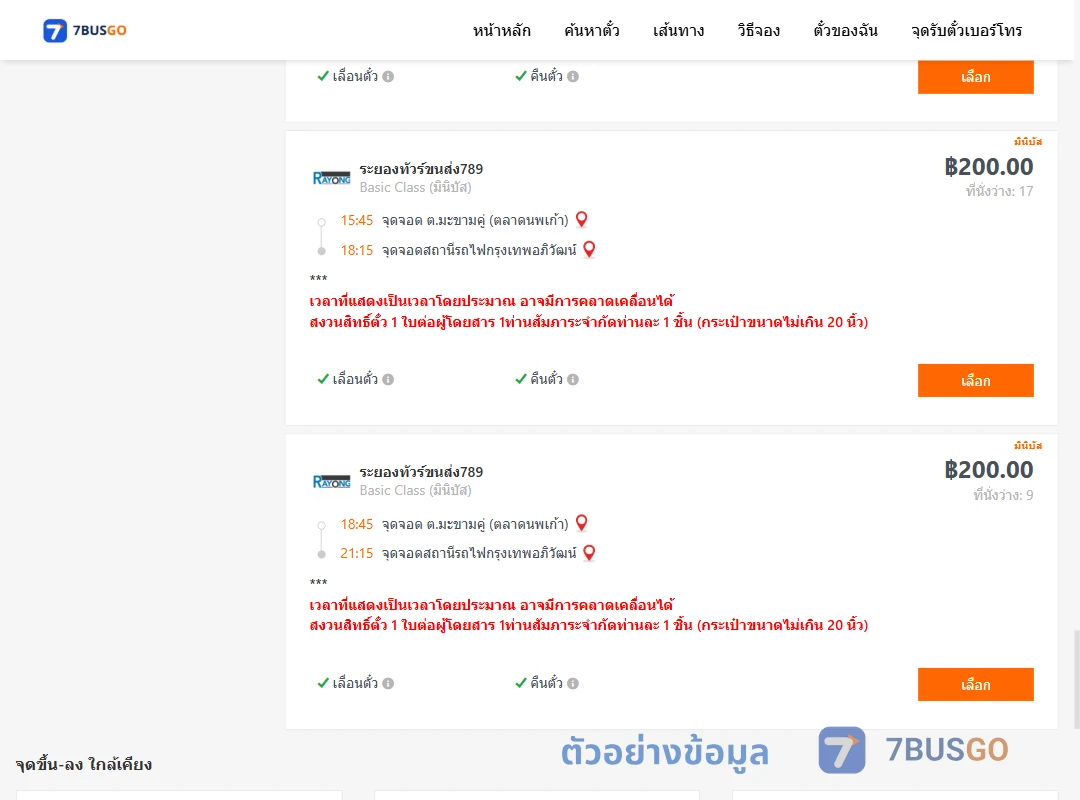Open วิธีจอง menu item
Screen dimensions: 1080x800
click(x=758, y=30)
